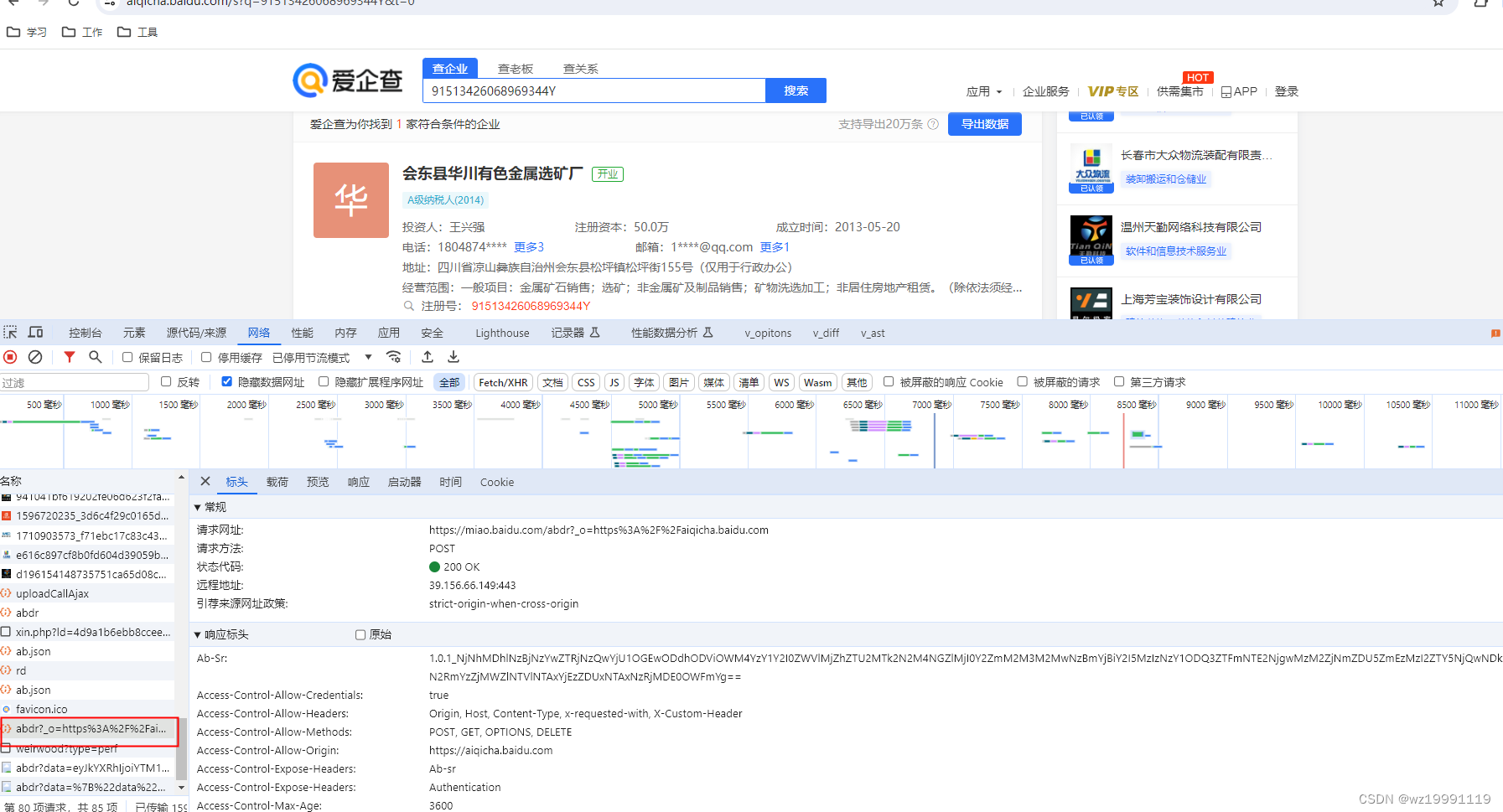Switch to the 元素 tab
The image size is (1503, 812).
tap(134, 333)
